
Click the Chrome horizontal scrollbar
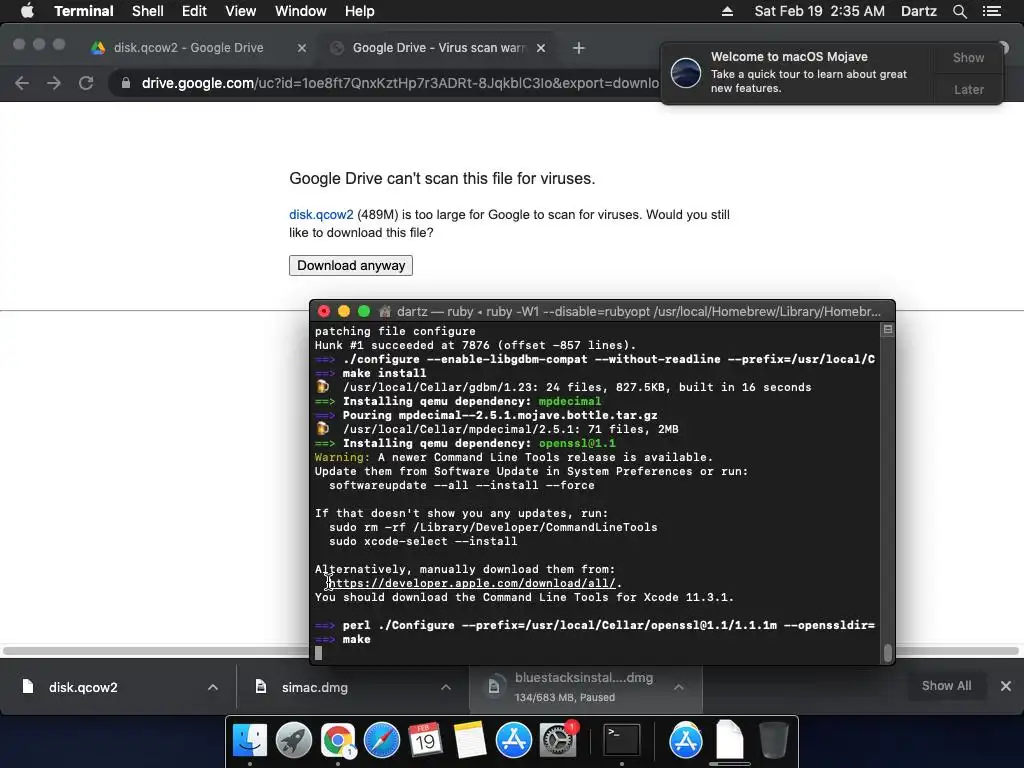[x=511, y=650]
